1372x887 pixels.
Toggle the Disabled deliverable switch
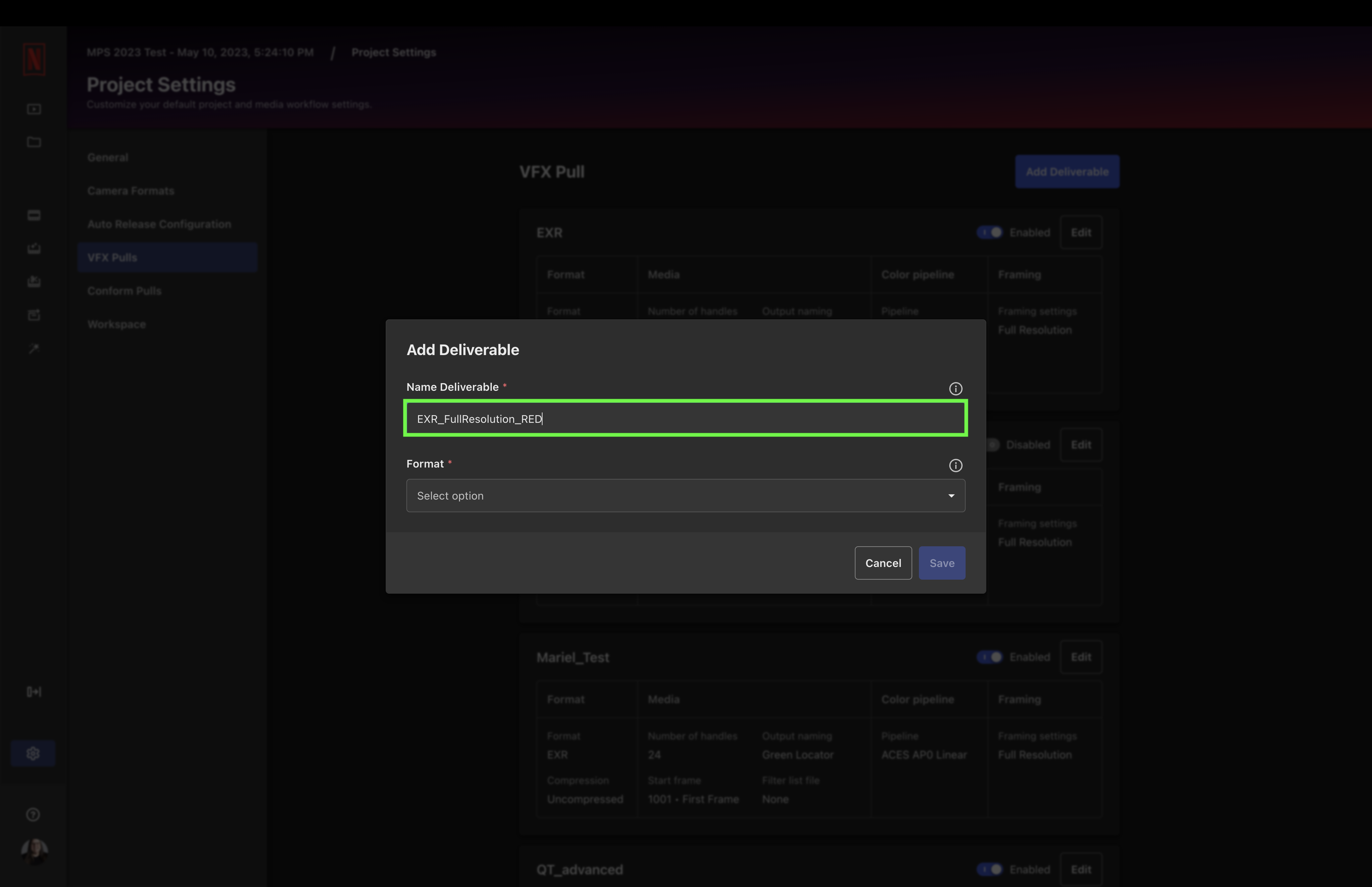(x=993, y=445)
